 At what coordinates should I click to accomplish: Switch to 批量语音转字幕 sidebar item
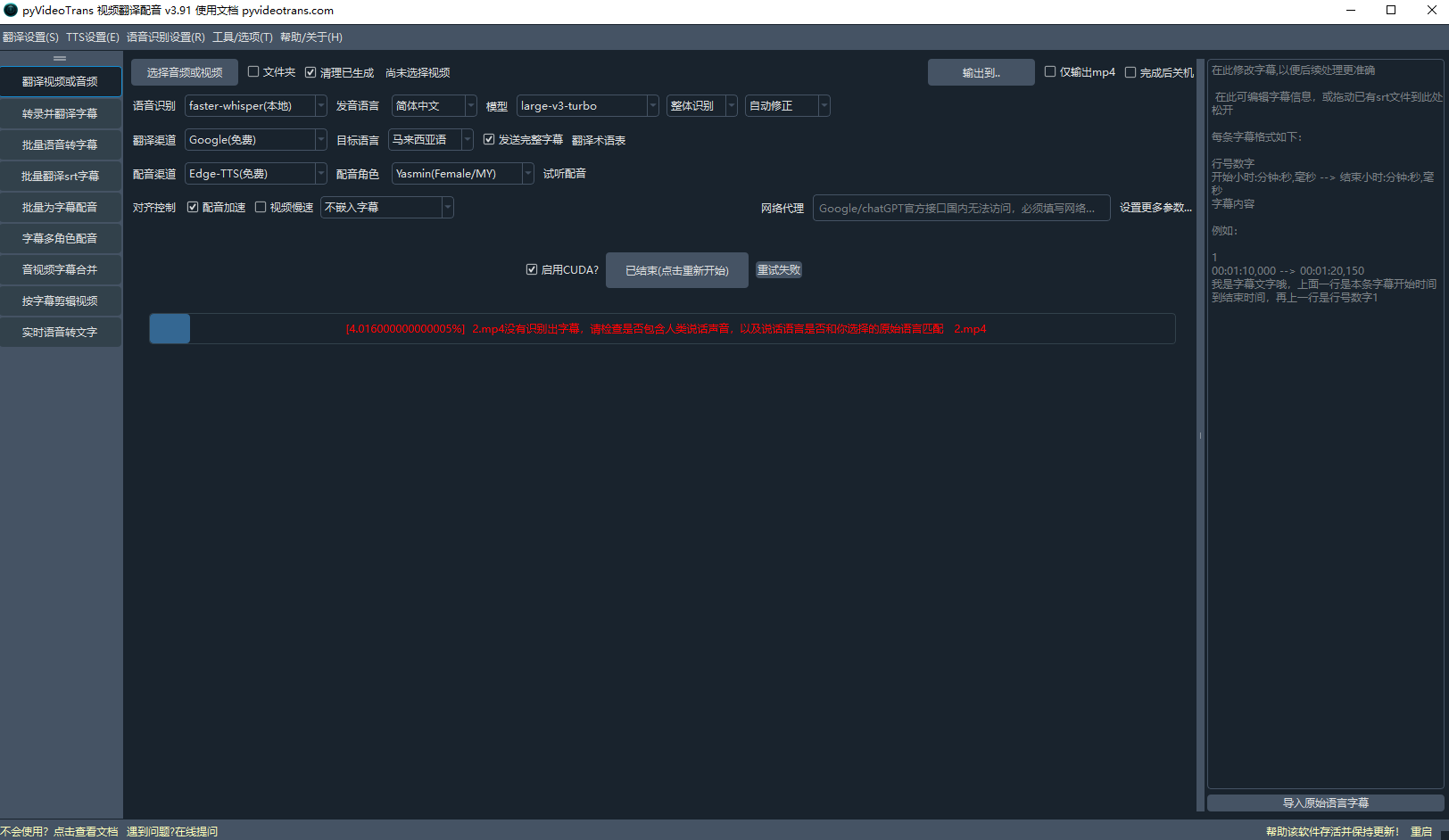coord(61,144)
